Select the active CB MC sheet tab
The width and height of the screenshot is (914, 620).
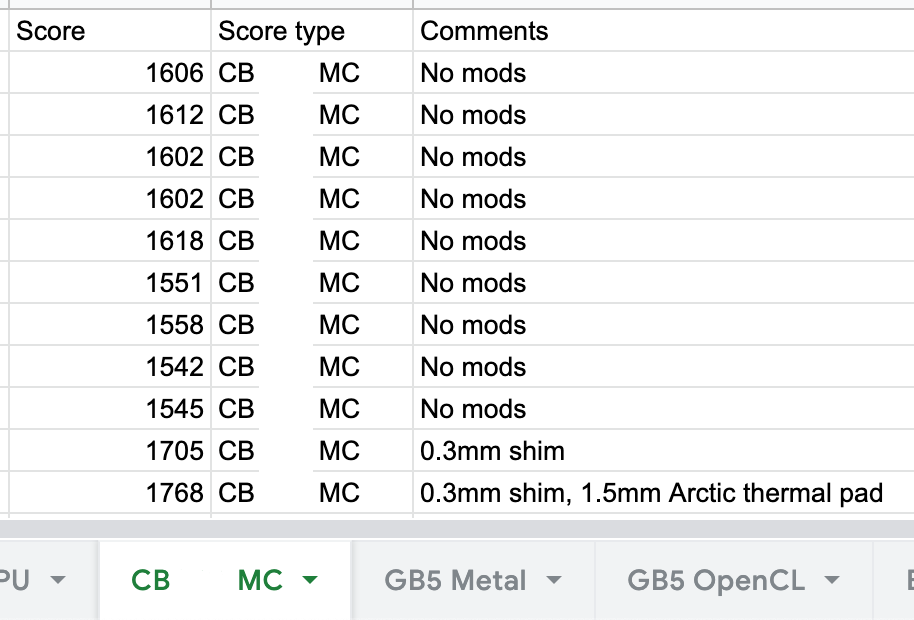[x=205, y=580]
